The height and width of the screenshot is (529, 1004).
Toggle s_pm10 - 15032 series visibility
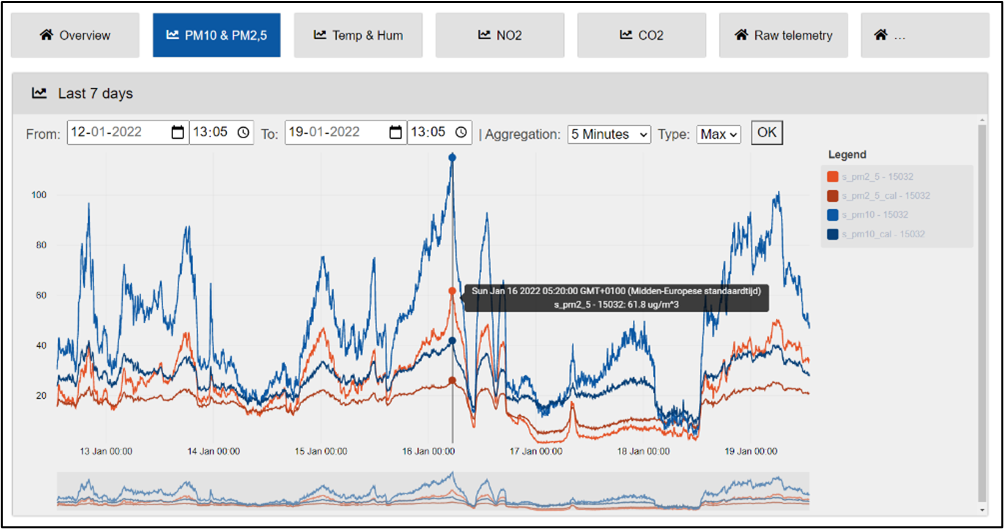[x=874, y=215]
